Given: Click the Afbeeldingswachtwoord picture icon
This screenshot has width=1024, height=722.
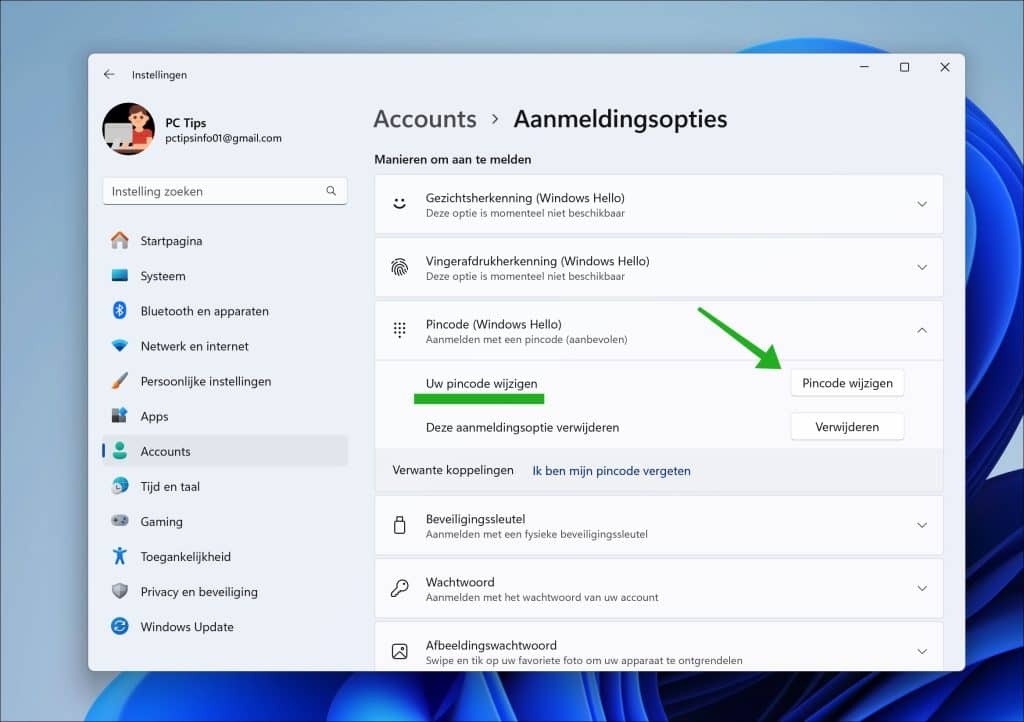Looking at the screenshot, I should (399, 651).
